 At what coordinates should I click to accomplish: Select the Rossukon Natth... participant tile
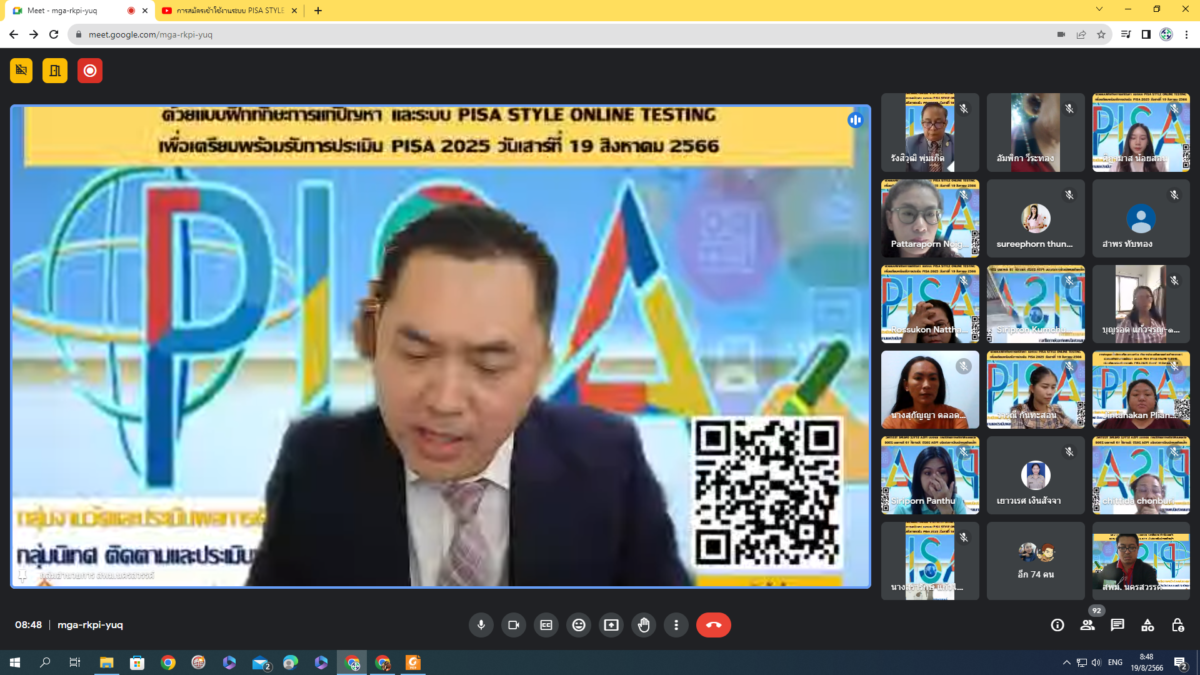click(x=930, y=304)
